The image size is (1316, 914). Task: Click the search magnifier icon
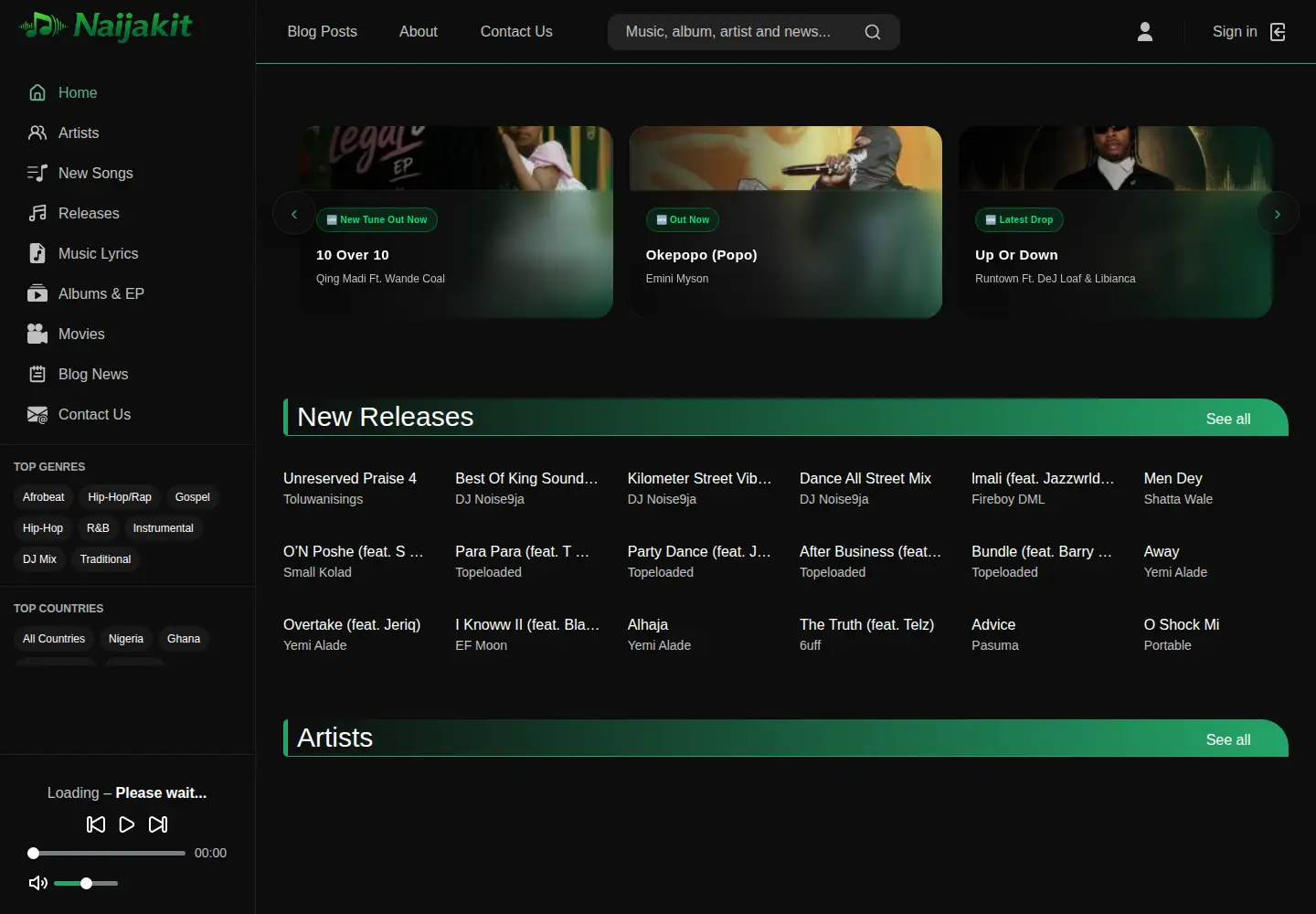[x=873, y=32]
